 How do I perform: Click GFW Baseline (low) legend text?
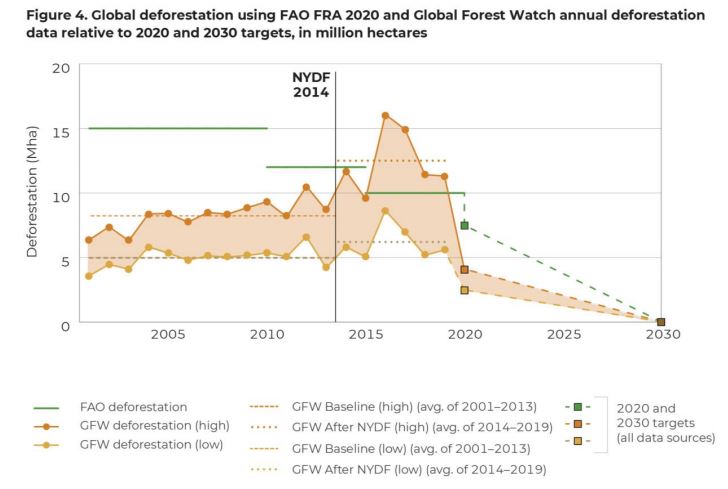pos(411,449)
